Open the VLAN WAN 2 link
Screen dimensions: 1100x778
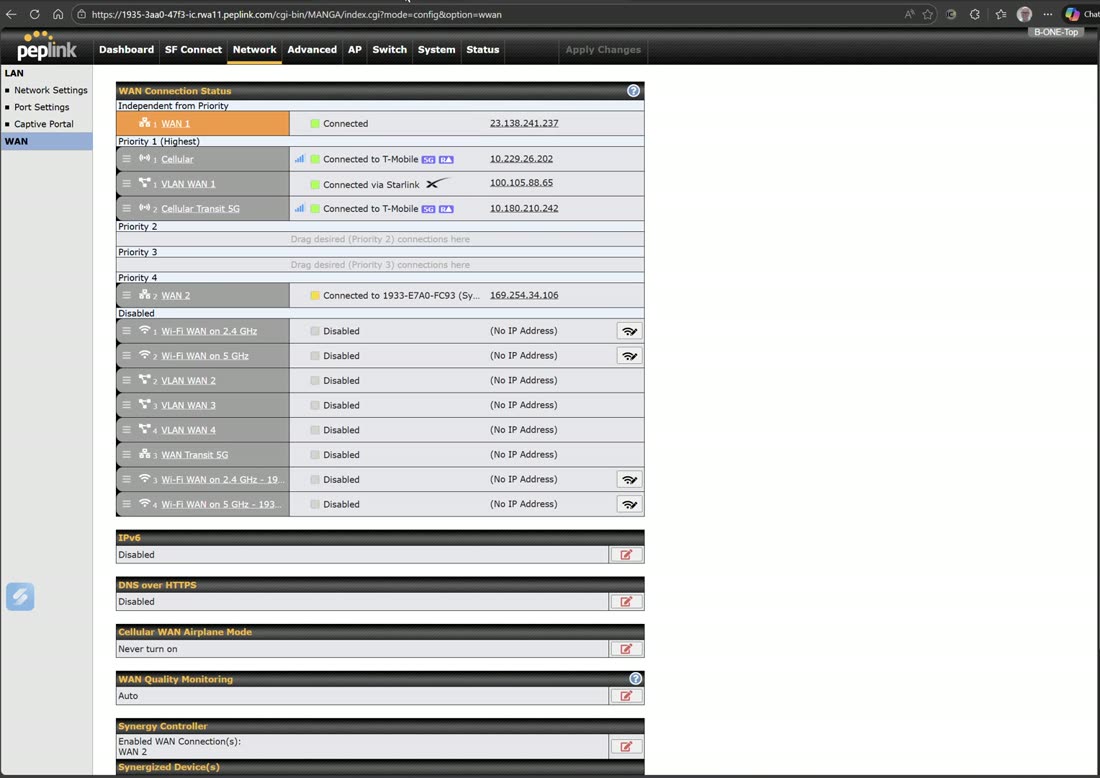188,380
